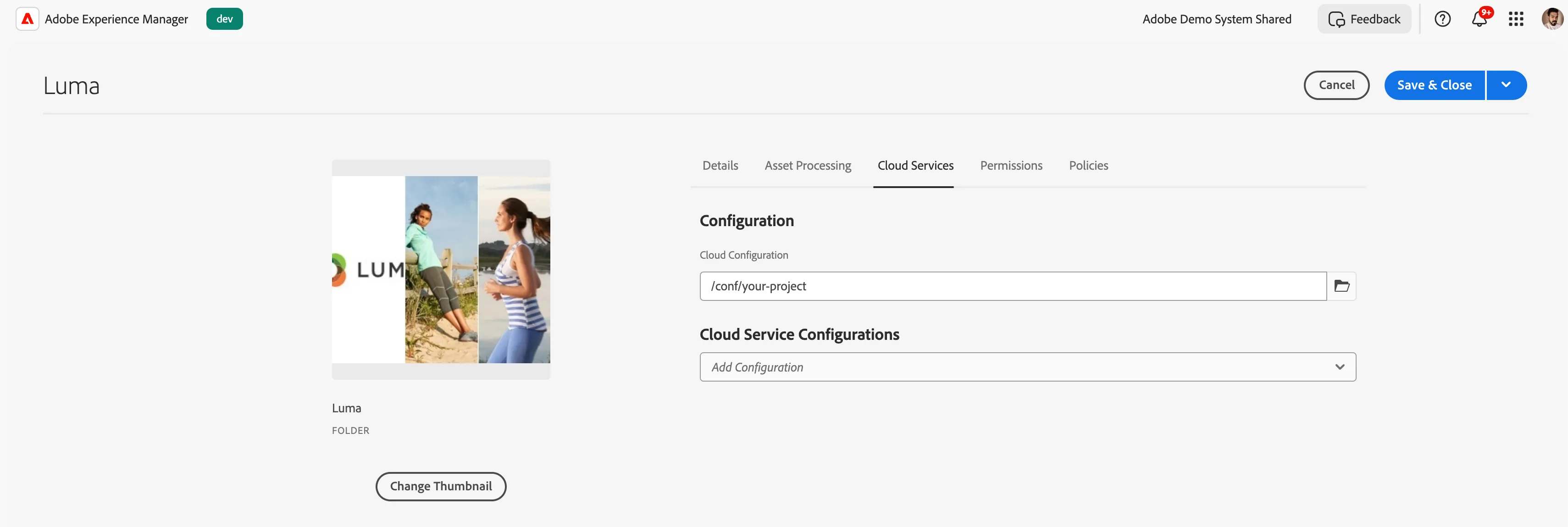The width and height of the screenshot is (1568, 527).
Task: Select the Cloud Services tab
Action: pyautogui.click(x=915, y=166)
